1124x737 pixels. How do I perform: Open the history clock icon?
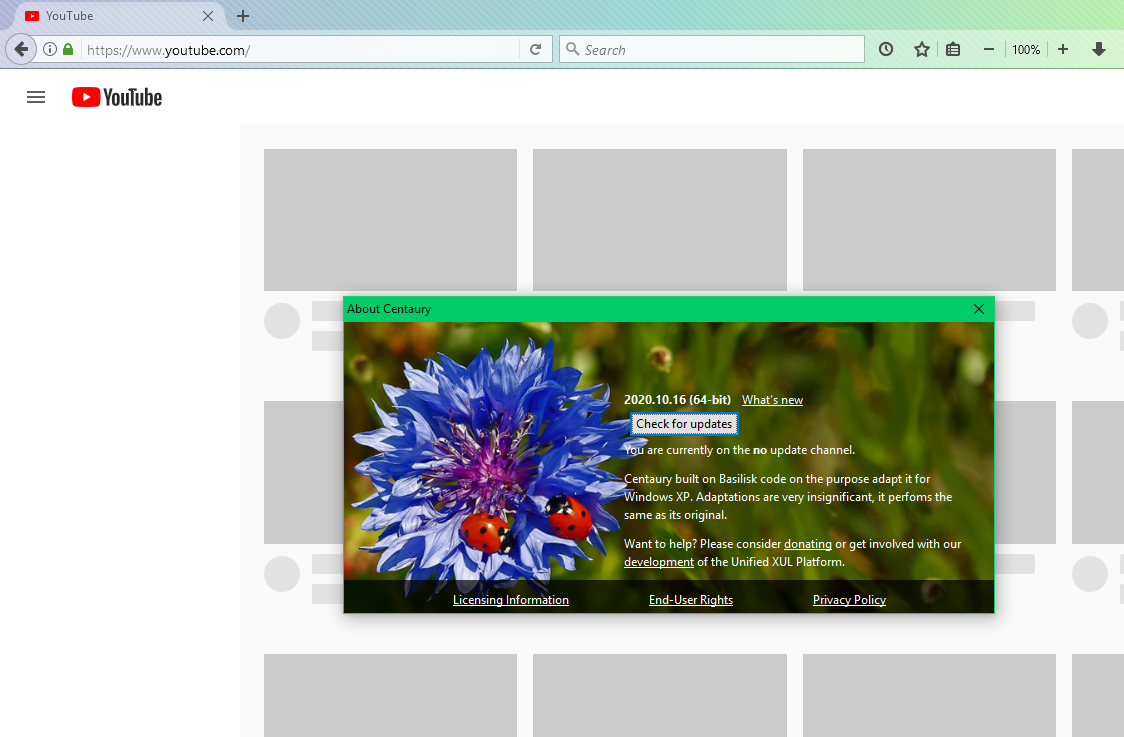886,49
